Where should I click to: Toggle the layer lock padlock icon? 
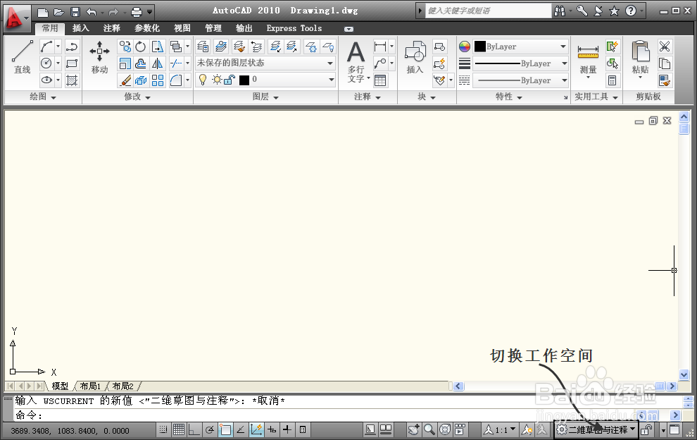coord(229,79)
